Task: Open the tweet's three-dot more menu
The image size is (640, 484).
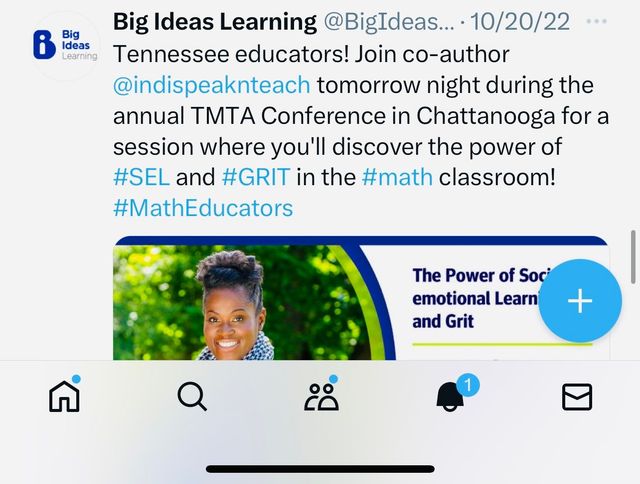Action: (x=596, y=21)
